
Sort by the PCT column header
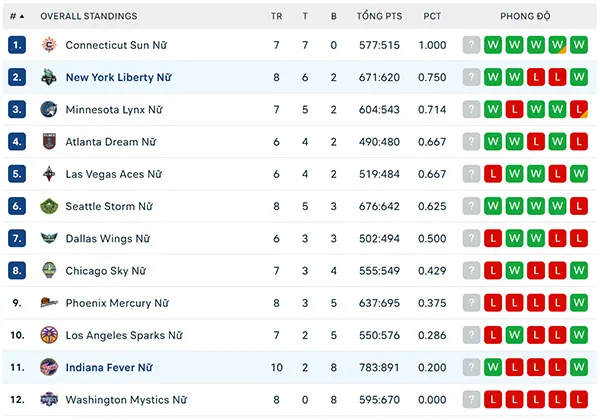432,16
